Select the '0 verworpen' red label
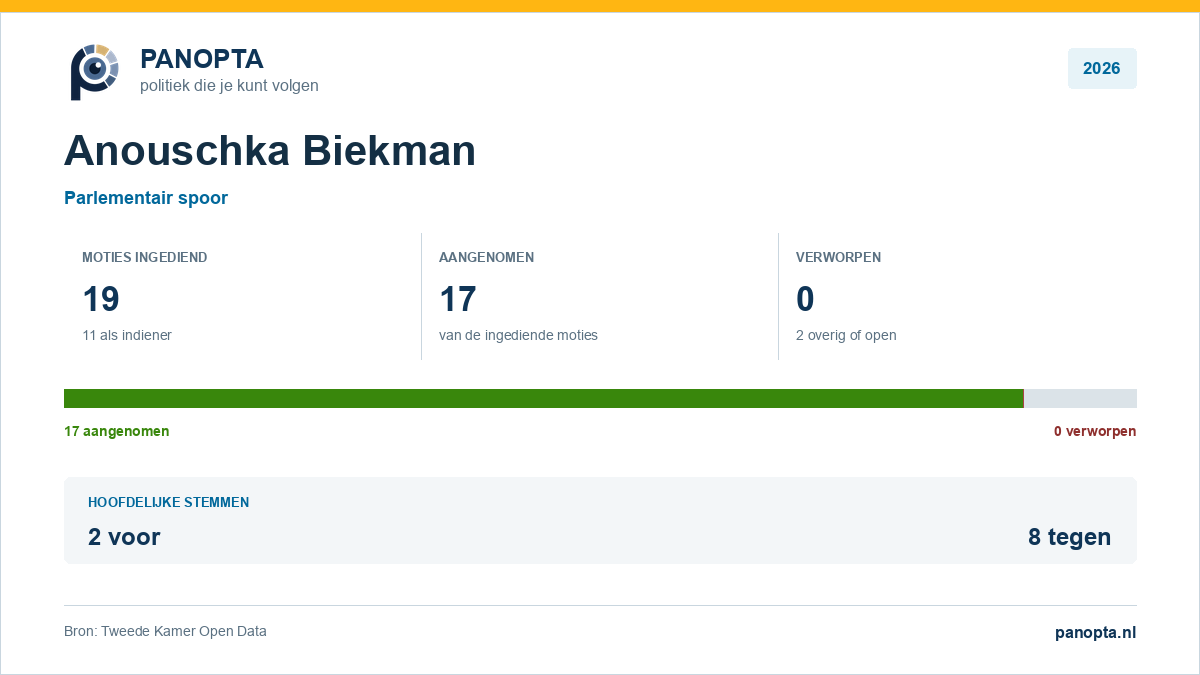This screenshot has width=1200, height=675. [1095, 431]
